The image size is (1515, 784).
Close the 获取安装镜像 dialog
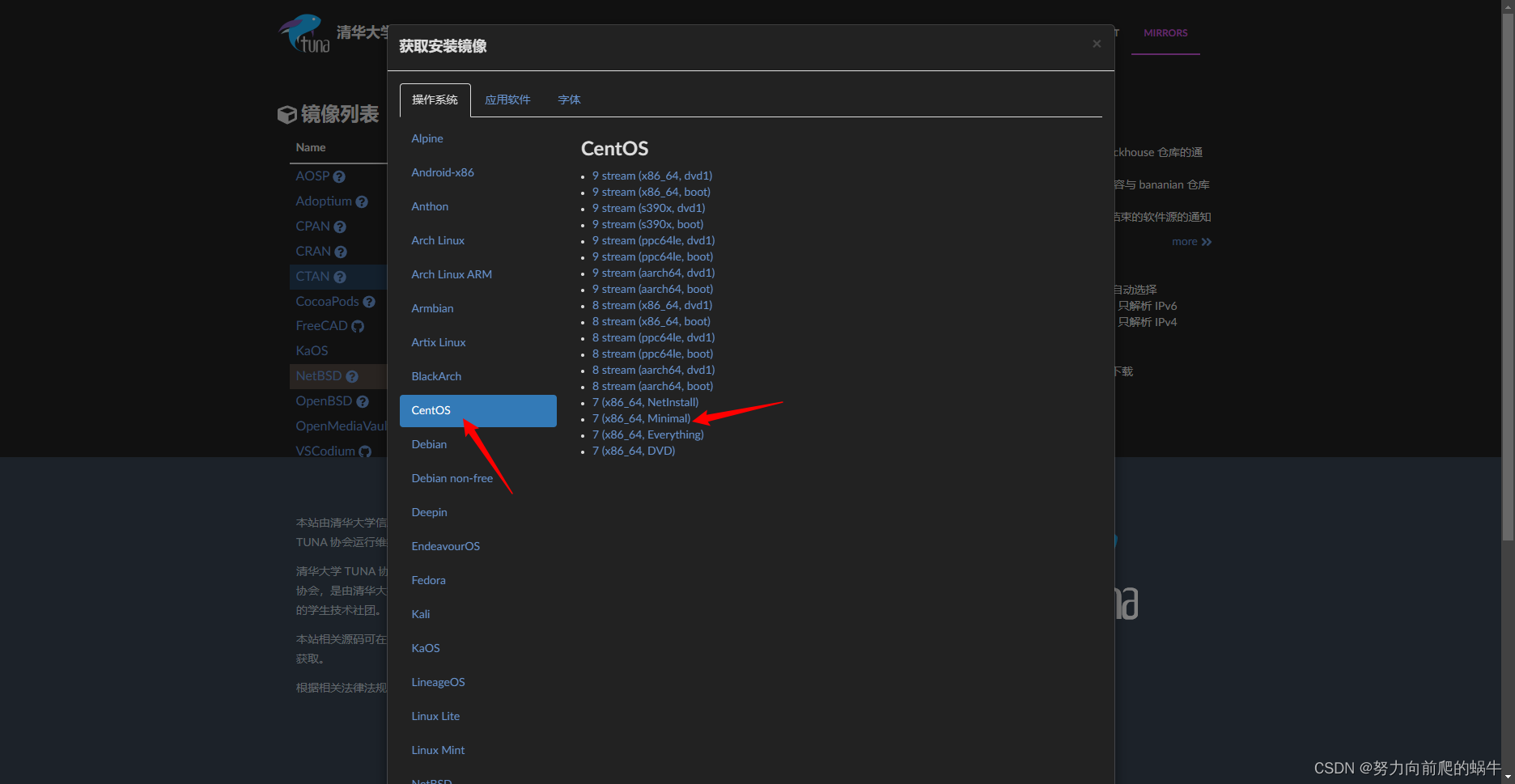(1097, 44)
